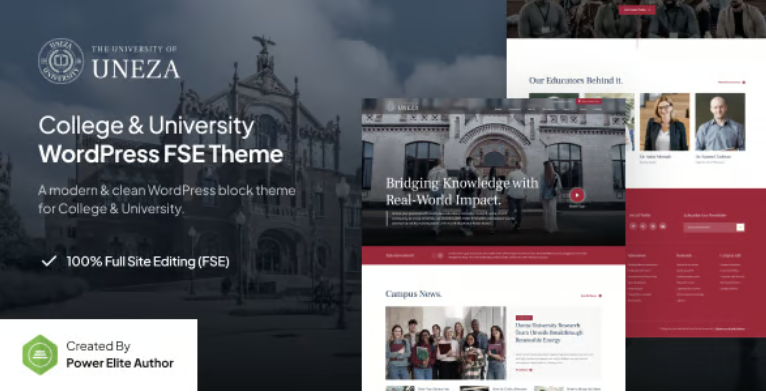Open the link right of Our Educators heading
Screen dimensions: 766x392
(731, 82)
